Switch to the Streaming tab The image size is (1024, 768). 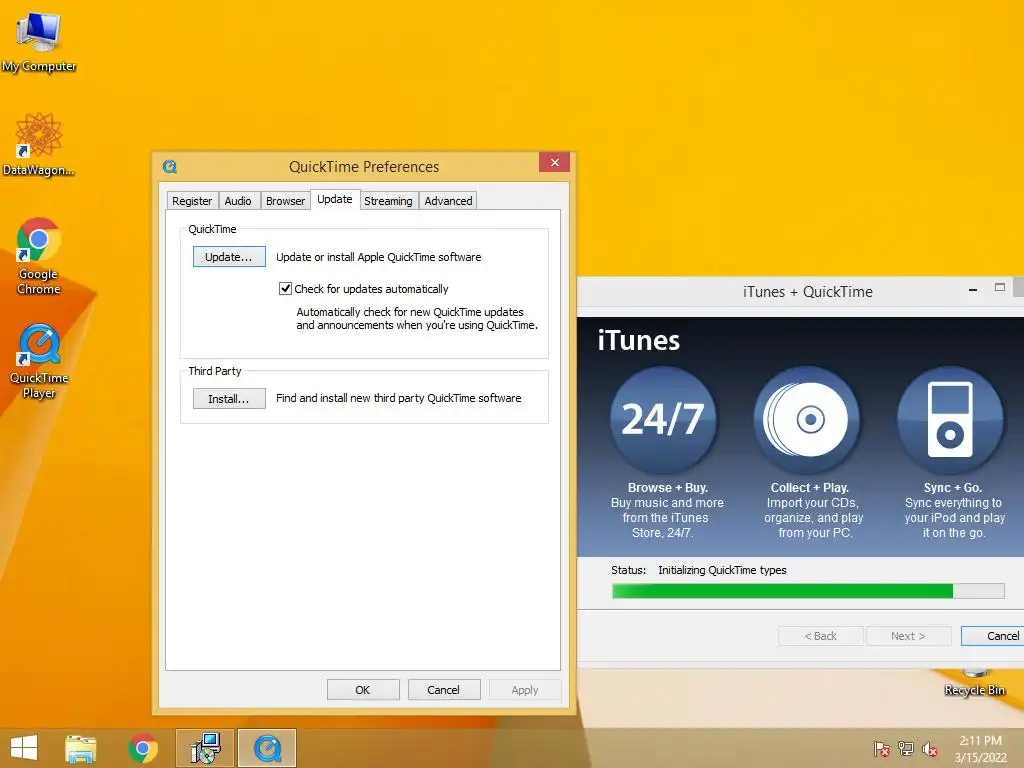coord(388,201)
